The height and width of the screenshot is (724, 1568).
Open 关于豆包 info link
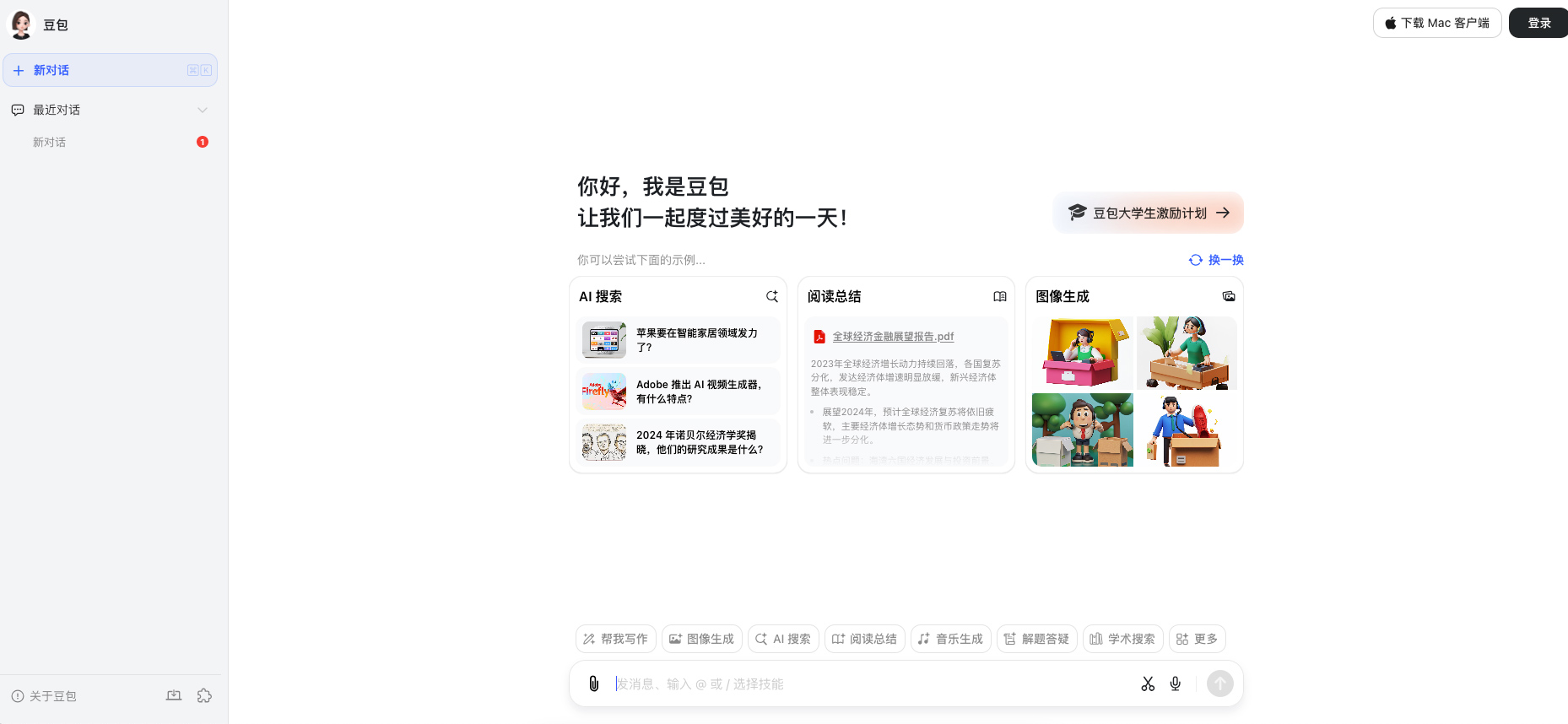tap(44, 696)
